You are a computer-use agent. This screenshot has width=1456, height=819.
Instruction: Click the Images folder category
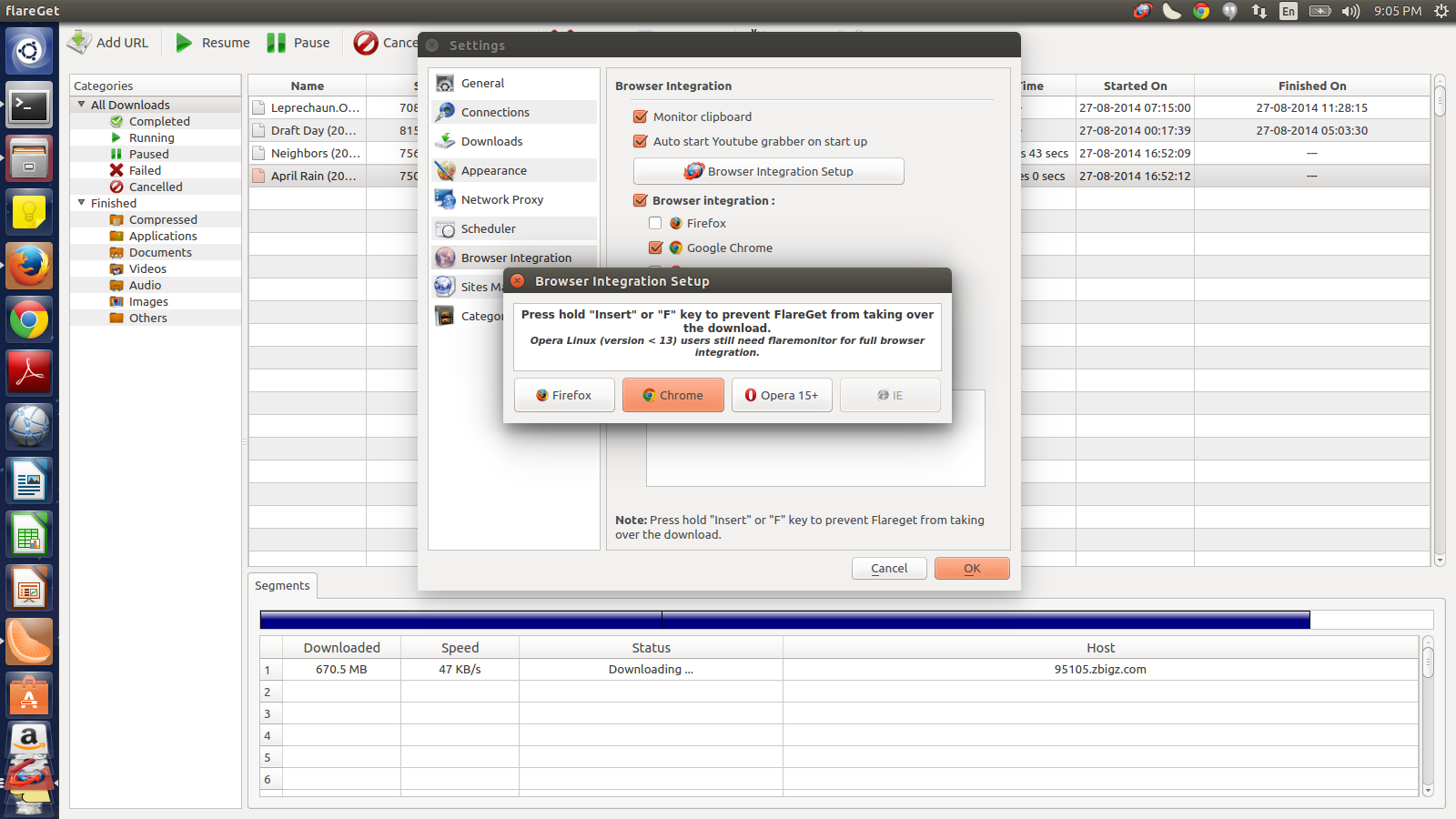tap(148, 301)
